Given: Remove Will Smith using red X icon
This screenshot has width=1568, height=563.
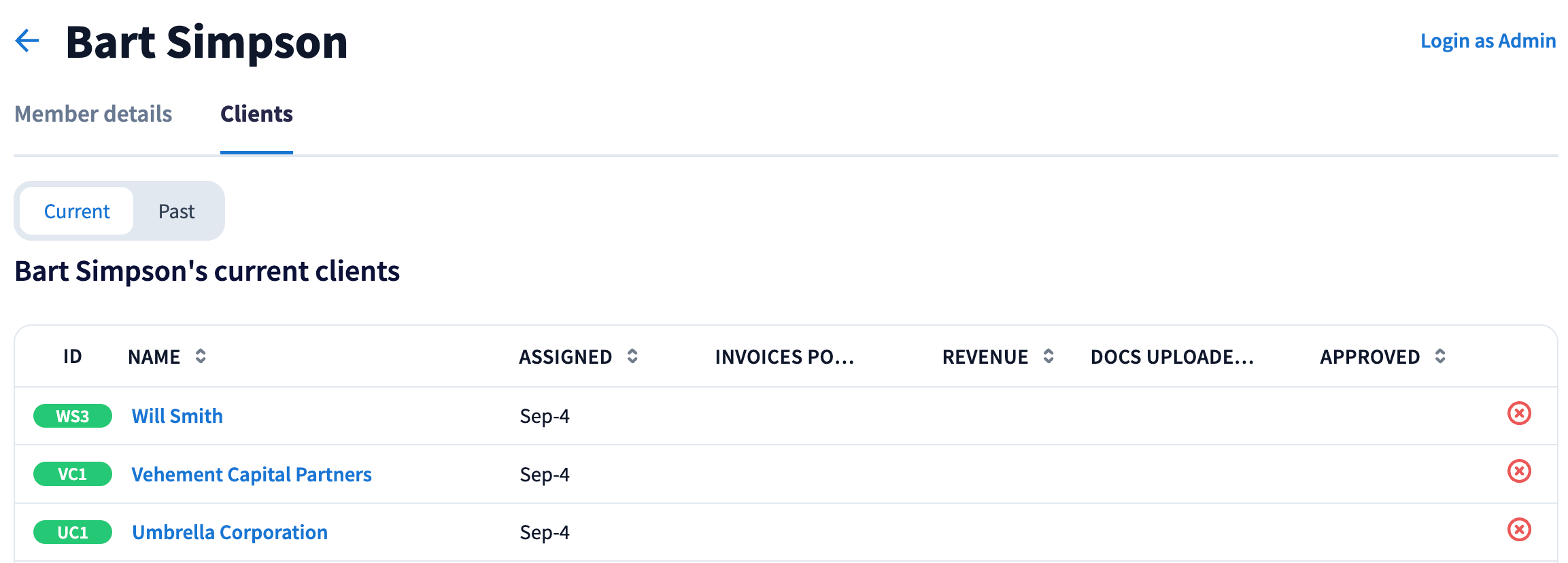Looking at the screenshot, I should tap(1518, 413).
